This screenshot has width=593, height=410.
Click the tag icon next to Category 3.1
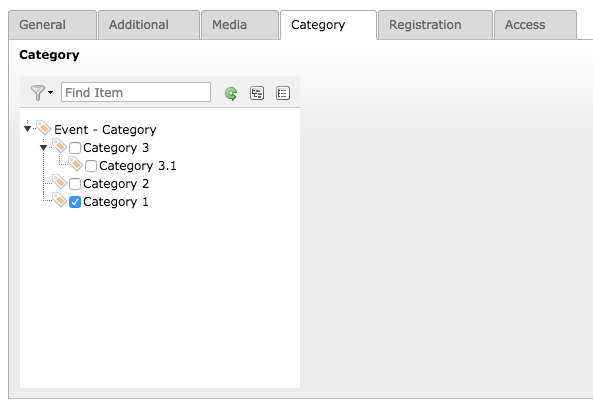tap(75, 164)
